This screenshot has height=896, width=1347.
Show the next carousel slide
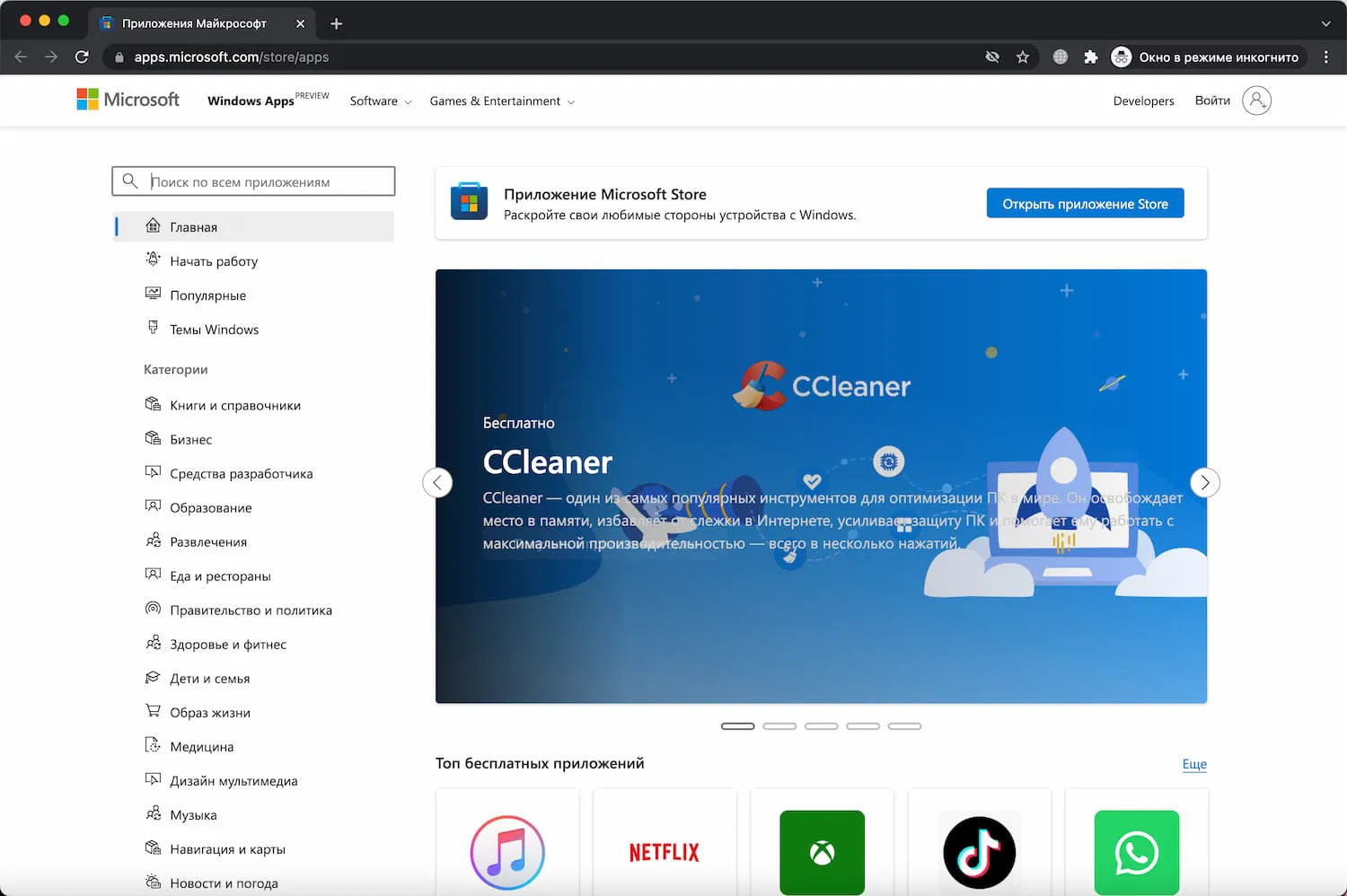pyautogui.click(x=1205, y=483)
